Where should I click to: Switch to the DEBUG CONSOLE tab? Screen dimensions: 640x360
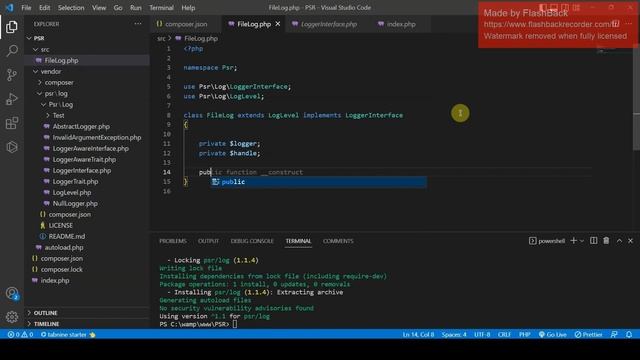(x=252, y=241)
